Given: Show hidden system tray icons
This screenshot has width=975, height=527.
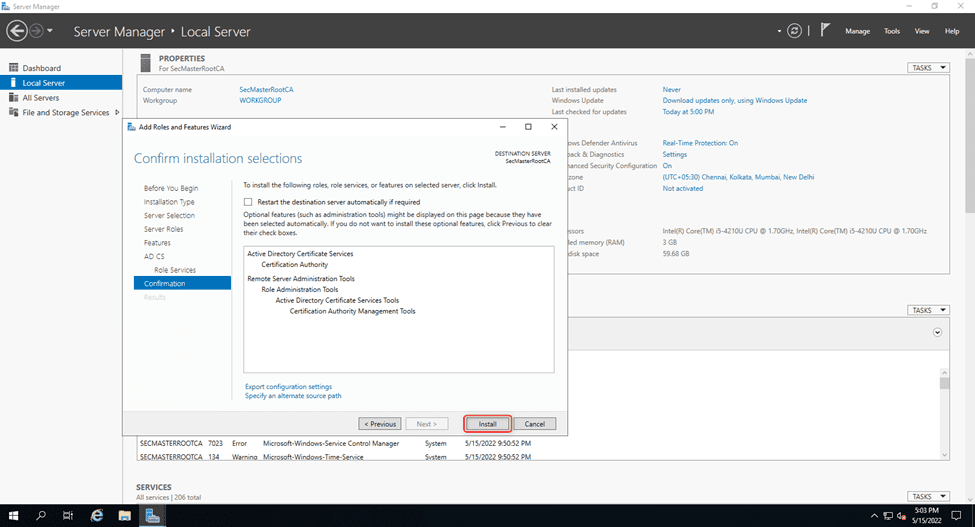Looking at the screenshot, I should [874, 516].
